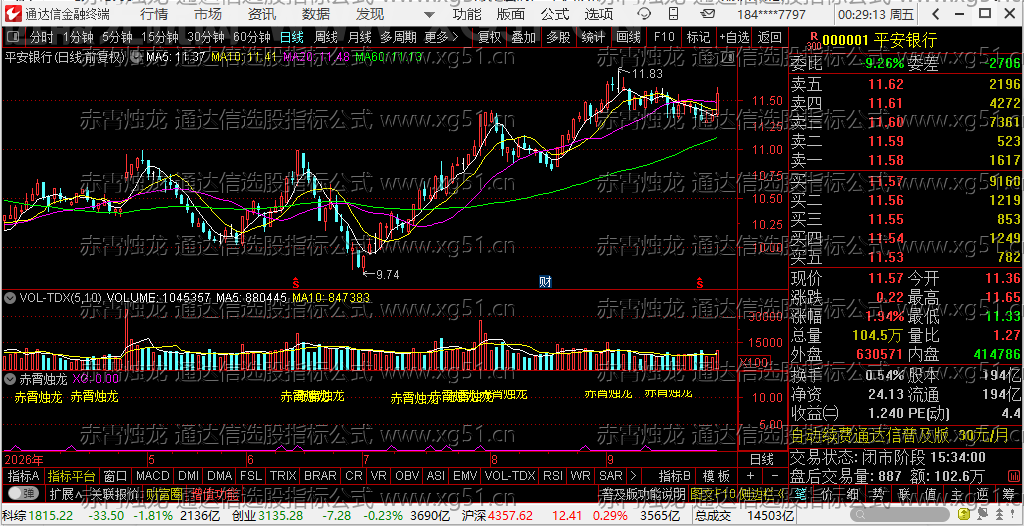The width and height of the screenshot is (1024, 526).
Task: Click the 财富圈 link at bottom
Action: pyautogui.click(x=163, y=495)
